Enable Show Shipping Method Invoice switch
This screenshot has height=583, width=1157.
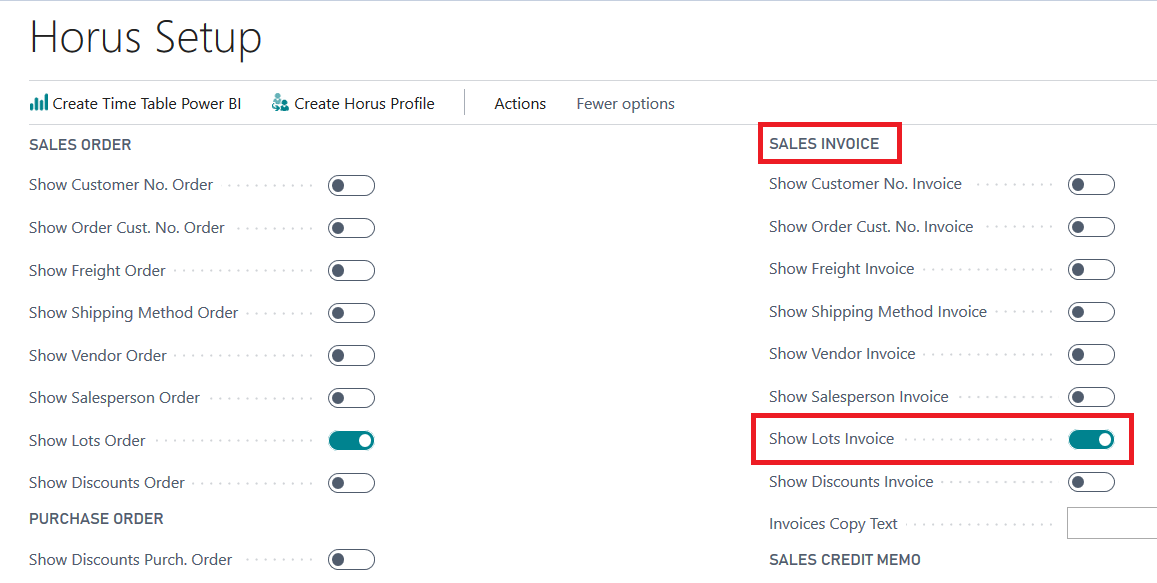point(1091,312)
